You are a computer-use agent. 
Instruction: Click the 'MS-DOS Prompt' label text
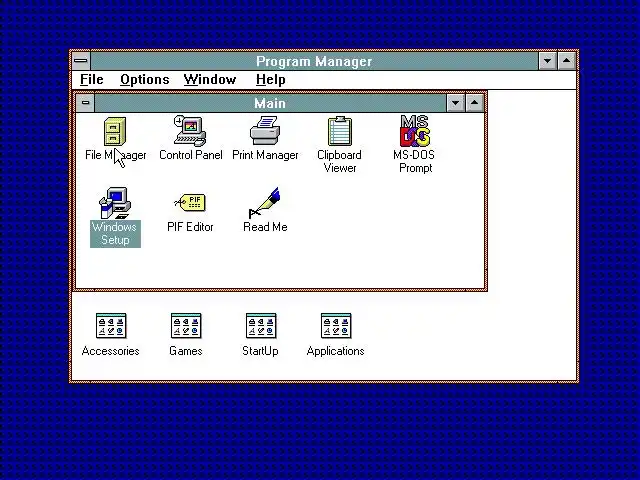click(x=414, y=162)
